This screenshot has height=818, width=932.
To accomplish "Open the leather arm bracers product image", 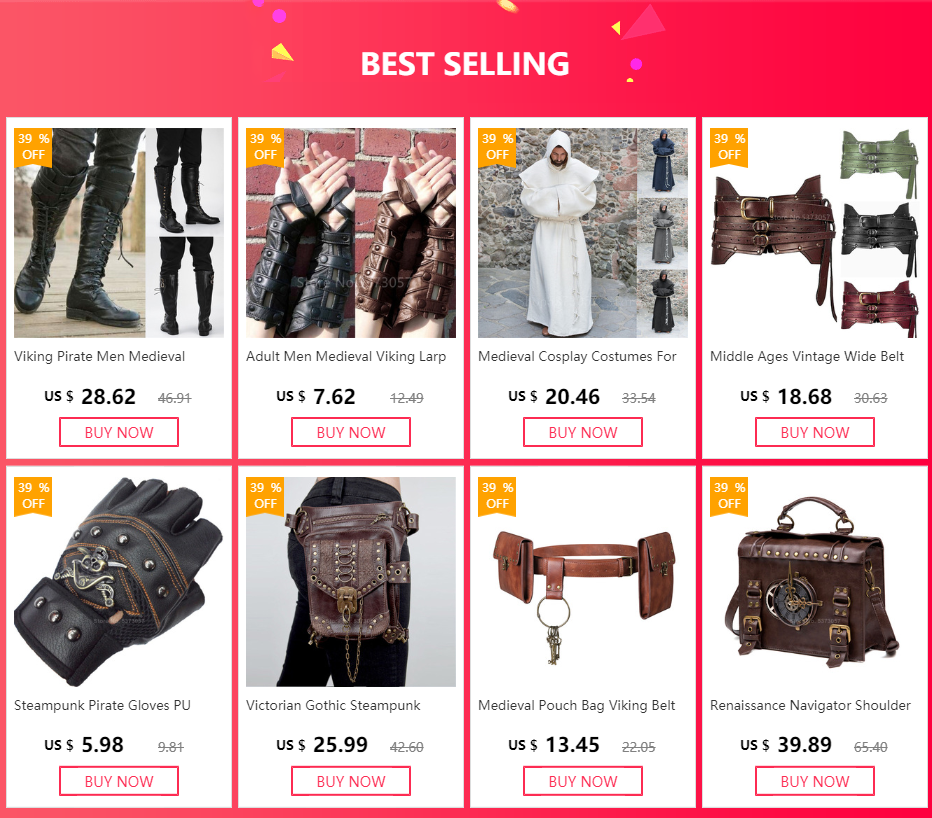I will pos(351,233).
